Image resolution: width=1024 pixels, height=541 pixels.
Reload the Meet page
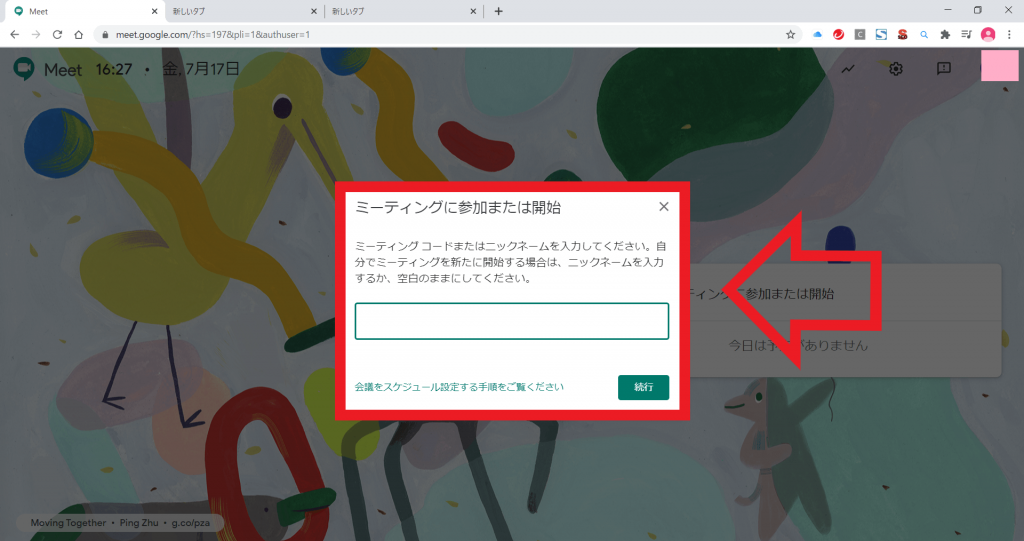57,35
